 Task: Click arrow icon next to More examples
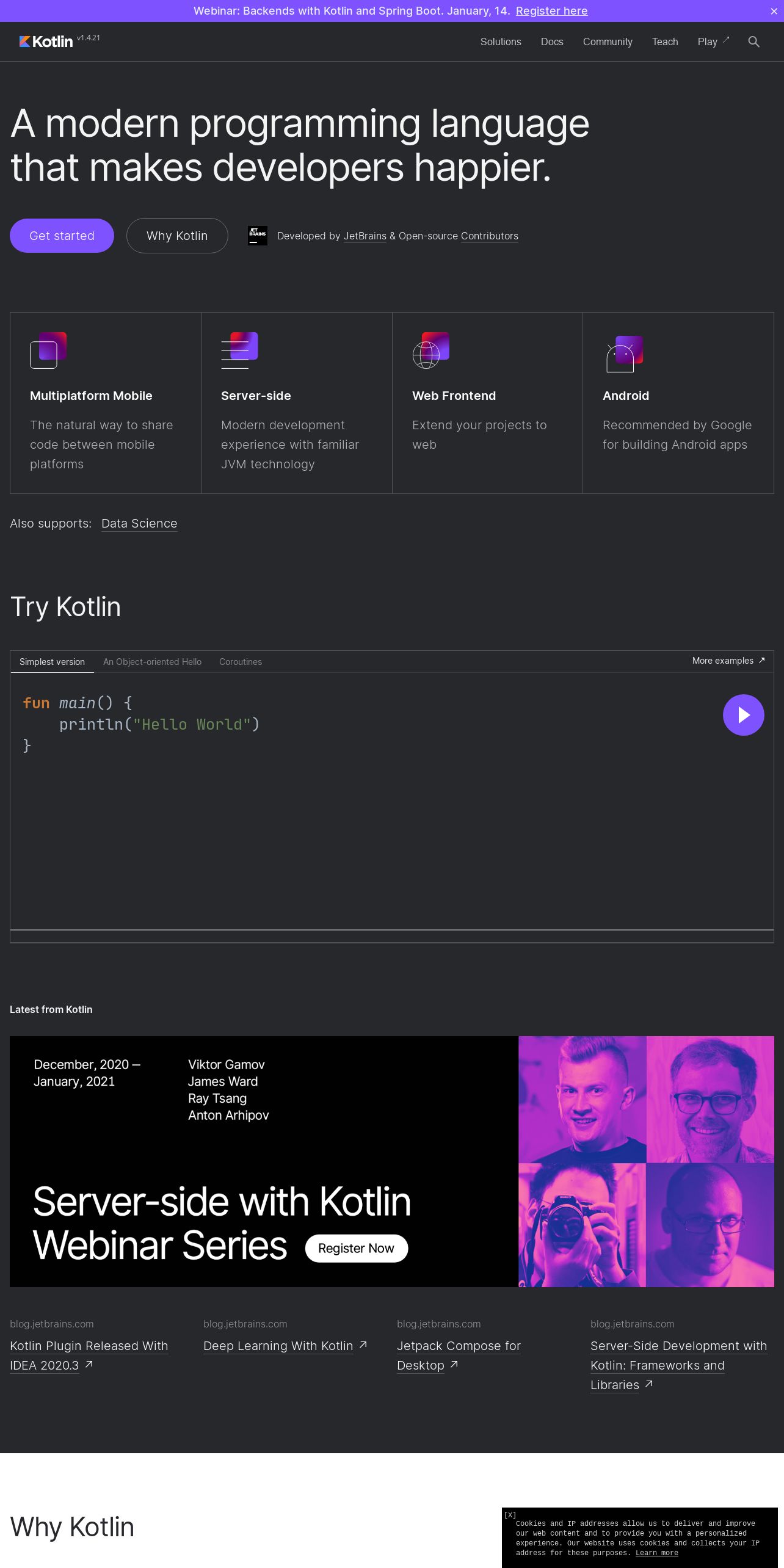tap(761, 661)
